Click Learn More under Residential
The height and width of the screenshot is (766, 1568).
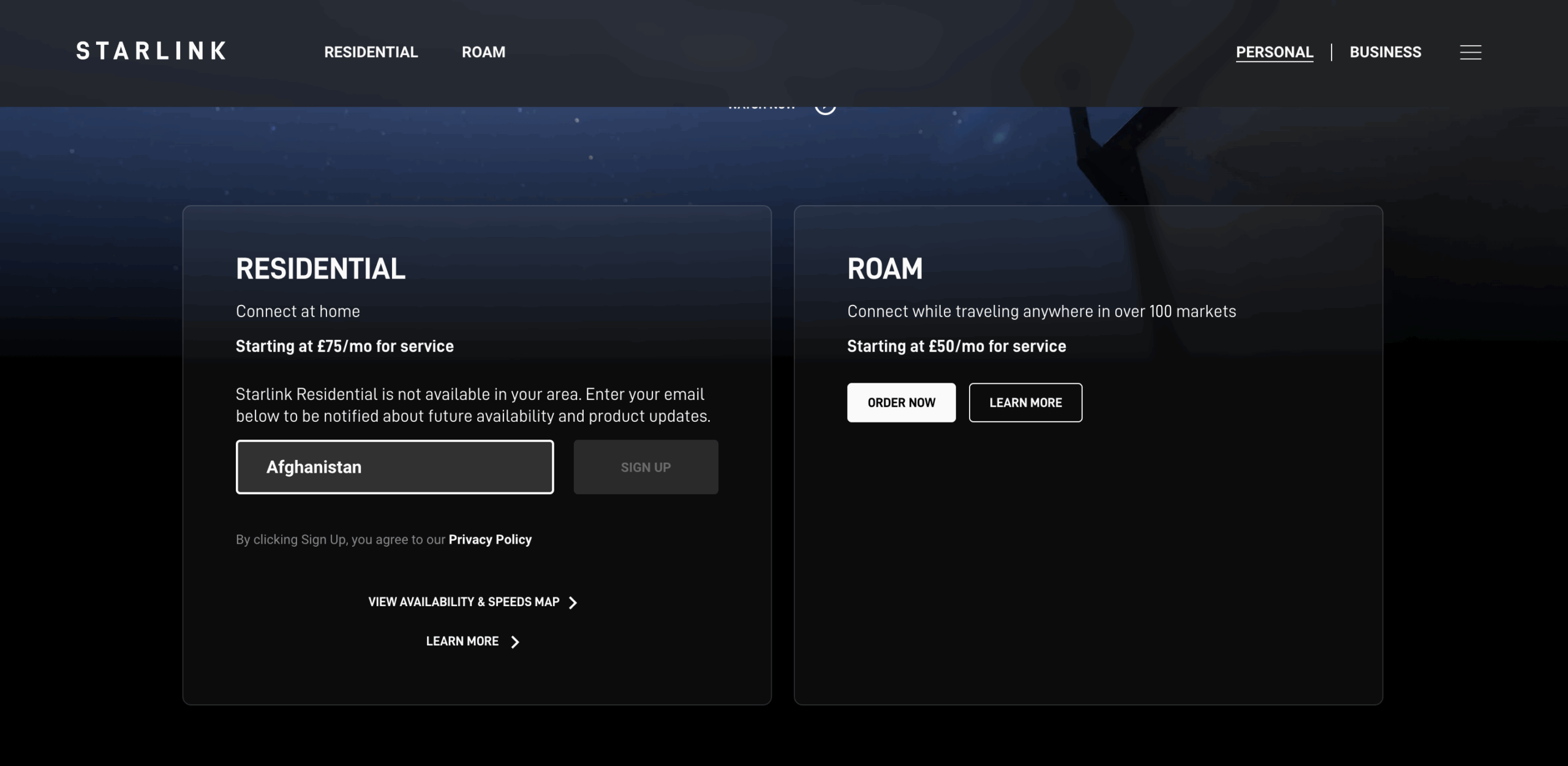(462, 641)
